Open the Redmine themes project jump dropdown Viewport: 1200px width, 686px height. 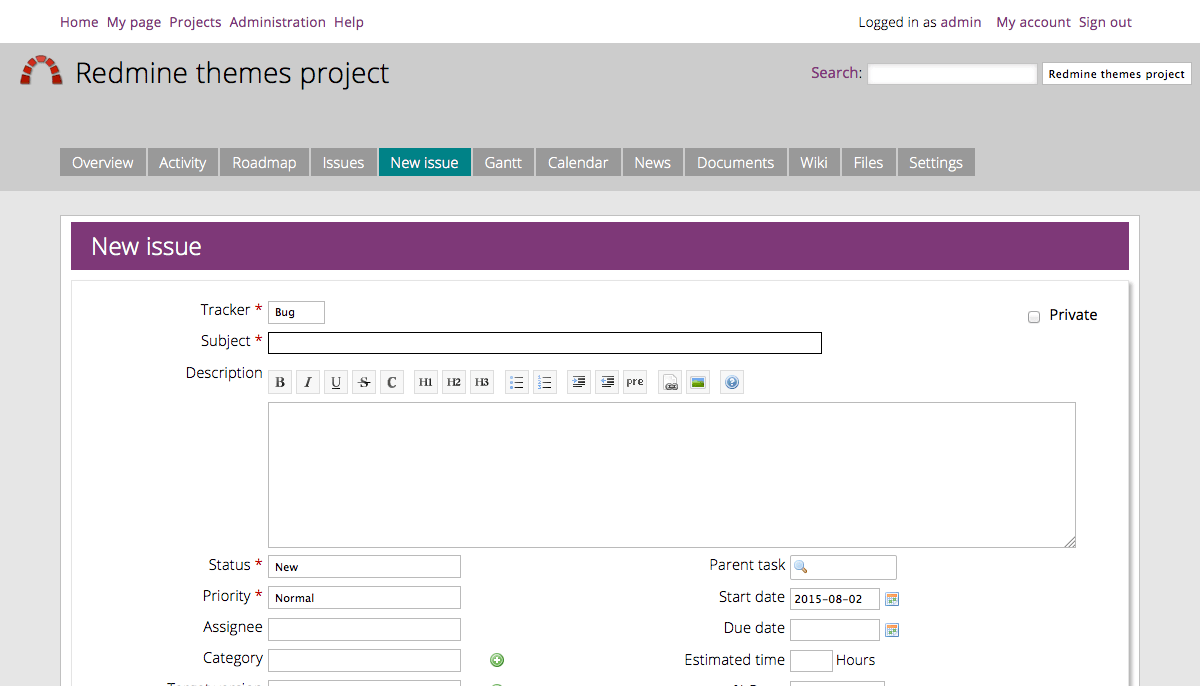tap(1116, 74)
